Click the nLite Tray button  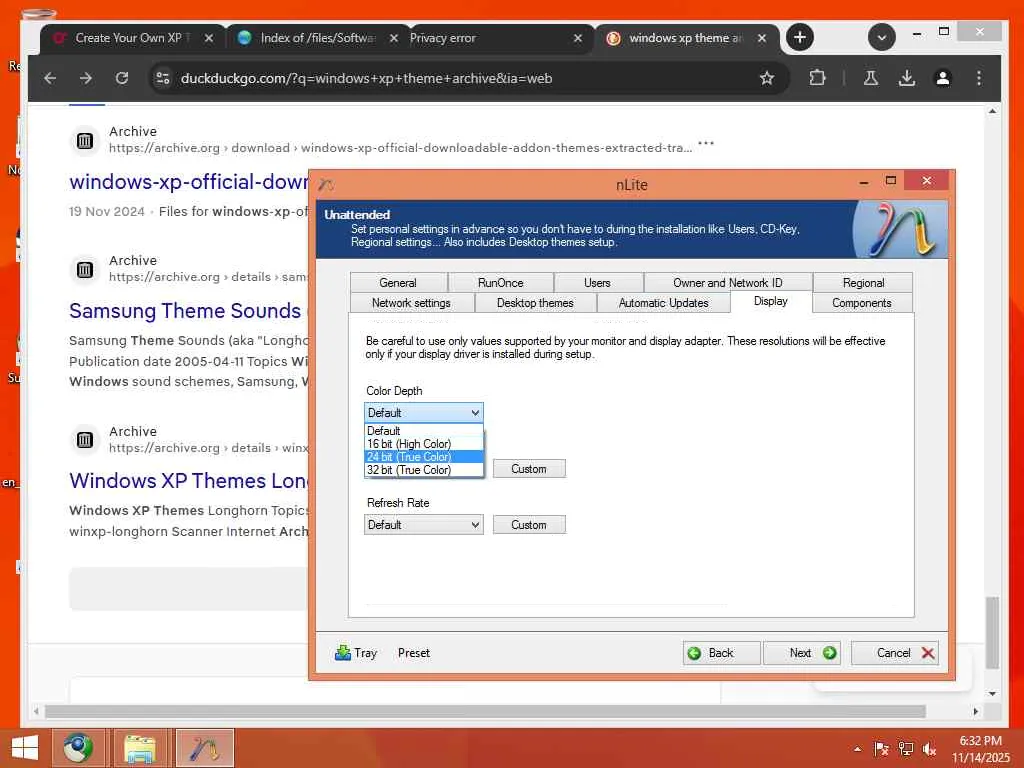click(356, 653)
